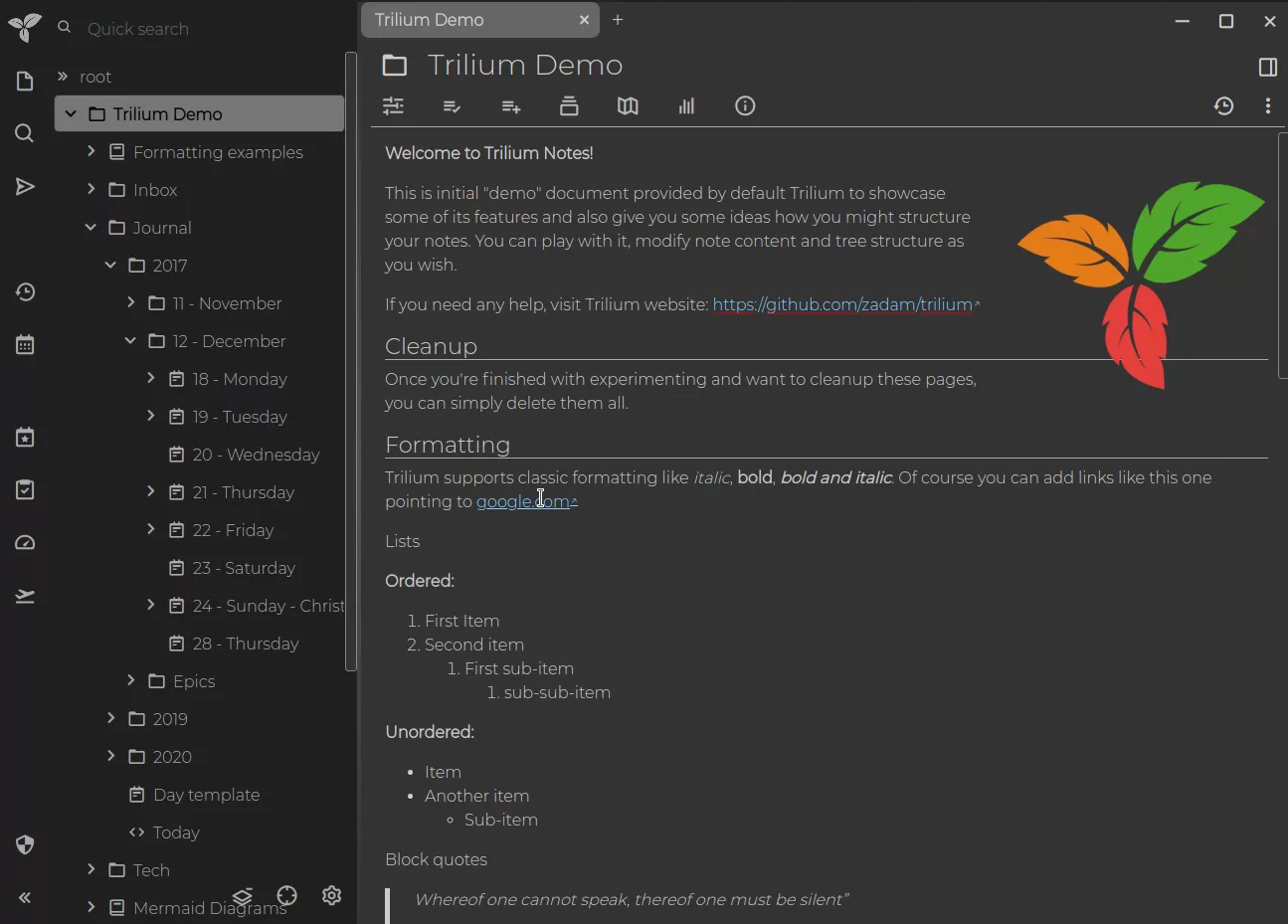Enter a protected session via the shield icon

[x=24, y=844]
